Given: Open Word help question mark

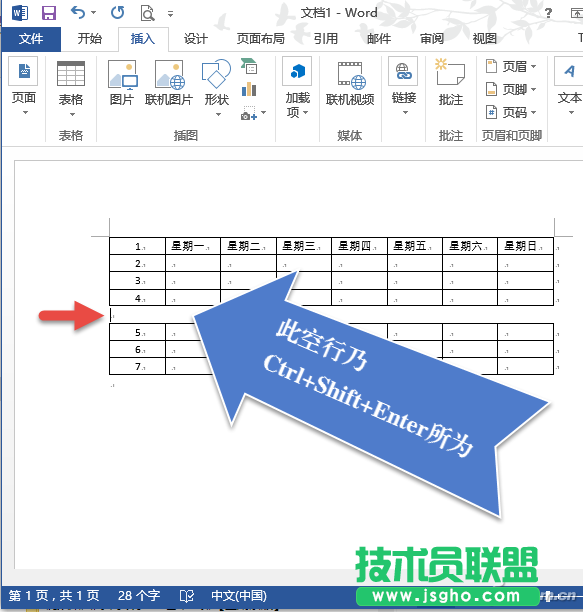Looking at the screenshot, I should tap(548, 13).
